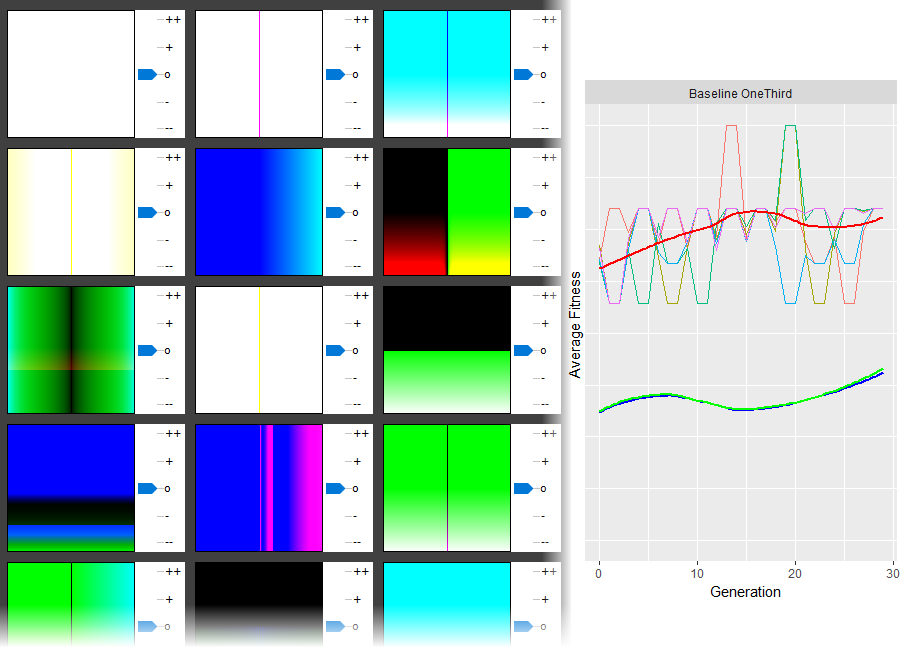
Task: Rate the green-to-white center-line thumbnail single plus
Action: coord(545,462)
